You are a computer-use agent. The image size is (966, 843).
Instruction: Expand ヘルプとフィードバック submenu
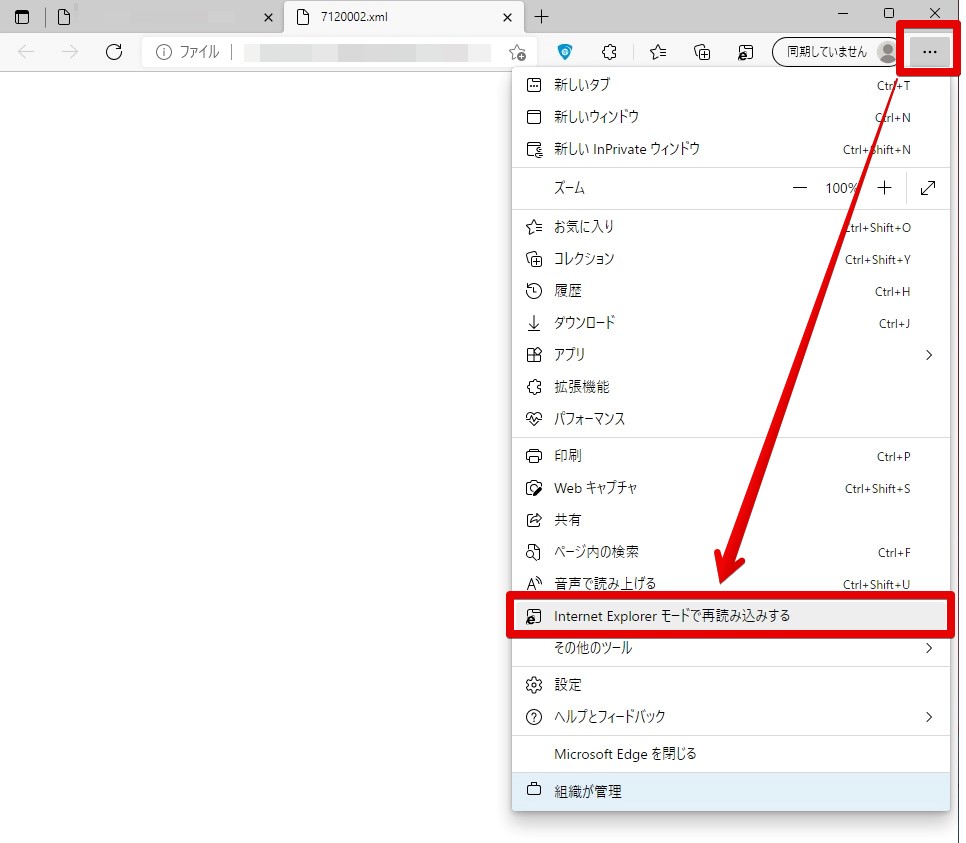(x=731, y=717)
